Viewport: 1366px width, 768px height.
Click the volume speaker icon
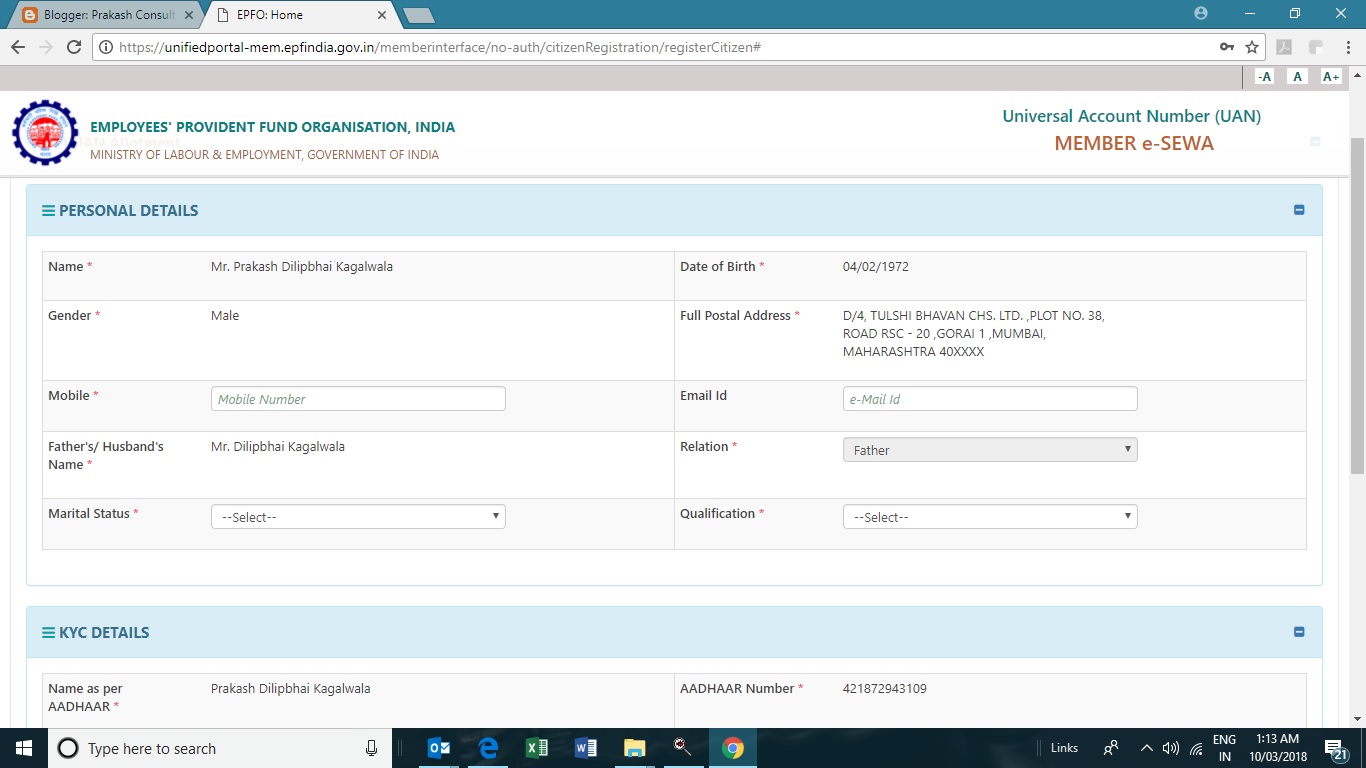point(1170,748)
